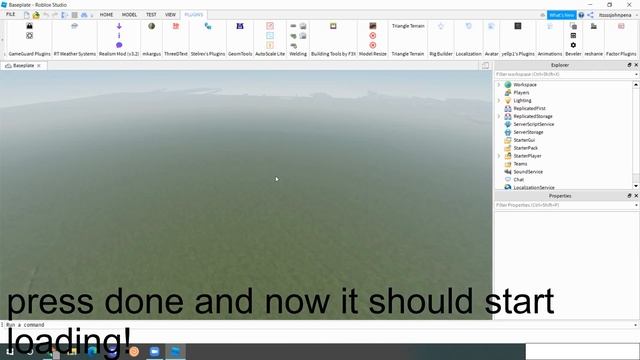The width and height of the screenshot is (640, 360).
Task: Select Chat service in Explorer
Action: pyautogui.click(x=518, y=180)
